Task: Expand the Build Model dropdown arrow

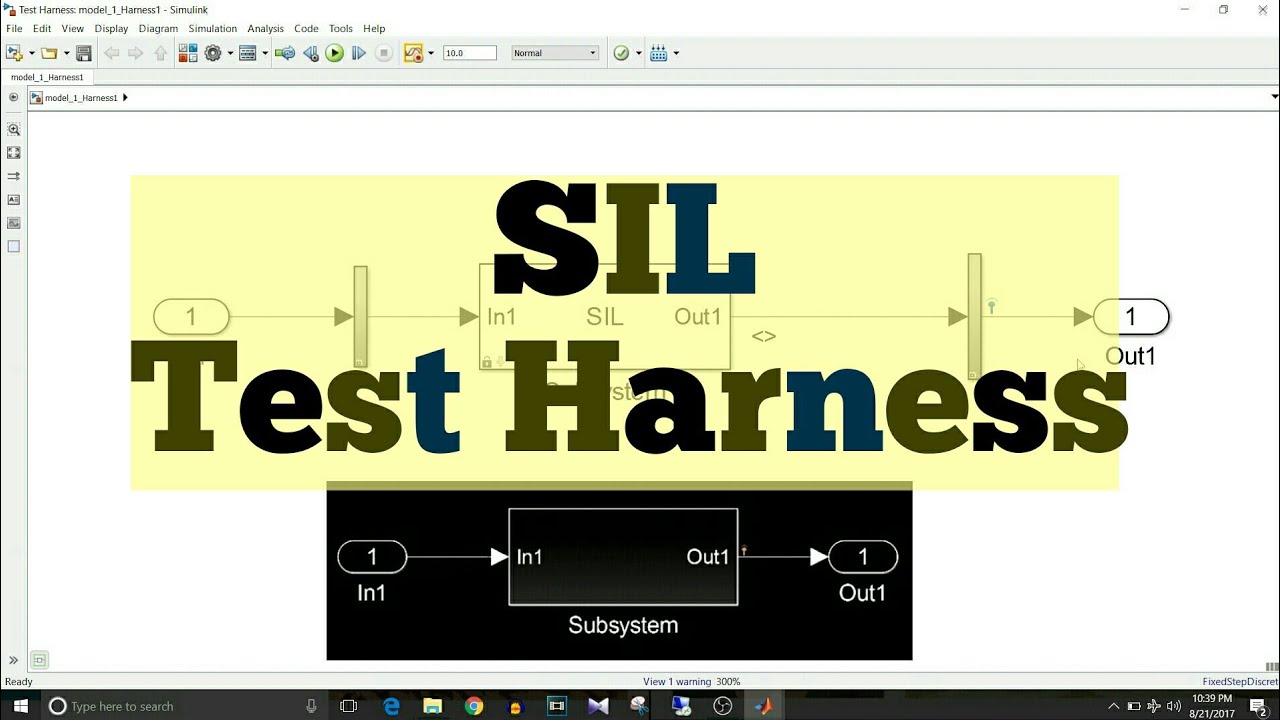Action: 676,53
